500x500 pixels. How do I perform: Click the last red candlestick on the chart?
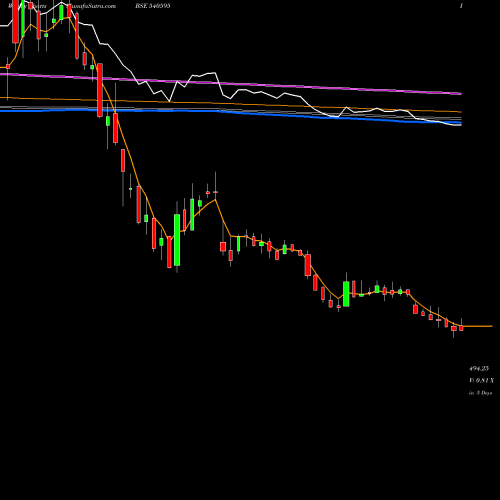tap(461, 328)
